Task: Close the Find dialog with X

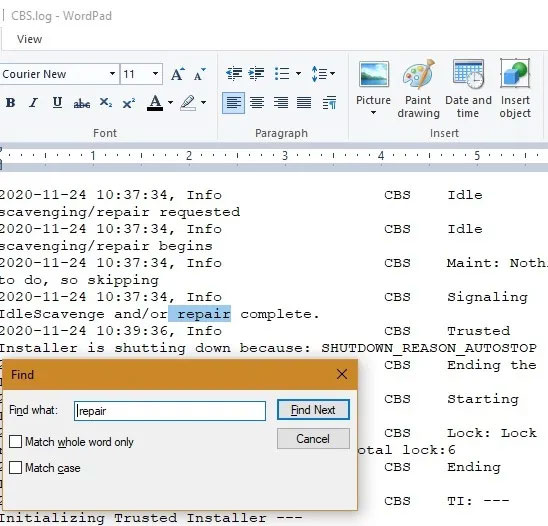Action: [342, 374]
